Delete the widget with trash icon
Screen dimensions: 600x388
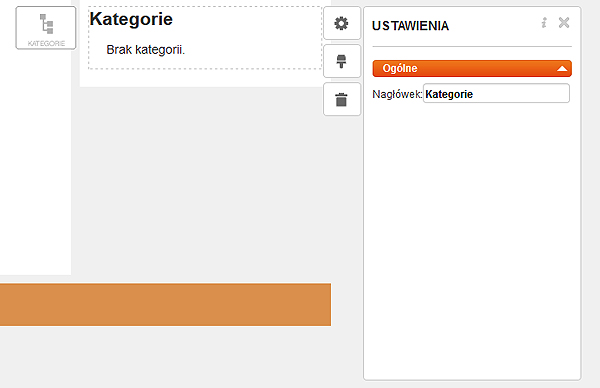click(341, 99)
